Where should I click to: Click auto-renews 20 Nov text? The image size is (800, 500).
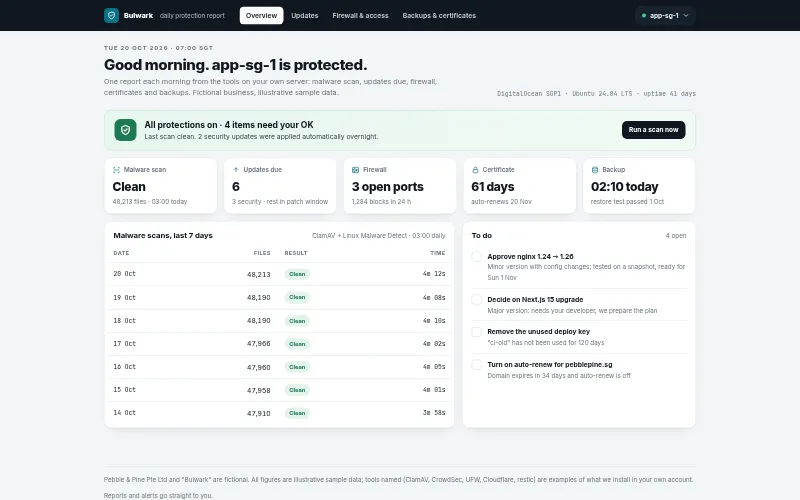501,202
